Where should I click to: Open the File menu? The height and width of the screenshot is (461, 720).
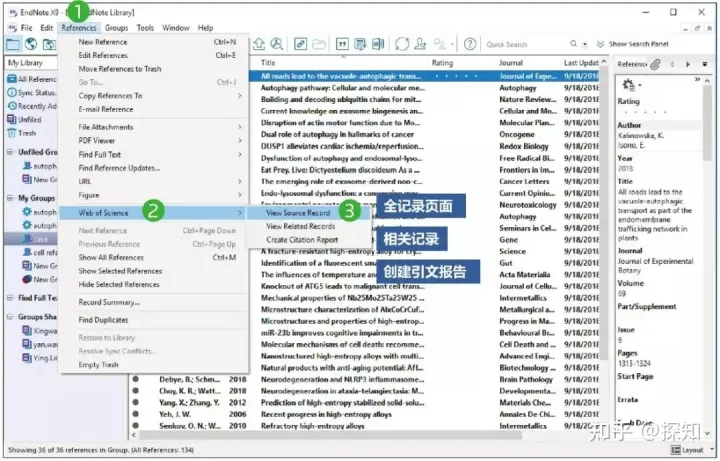[x=27, y=28]
